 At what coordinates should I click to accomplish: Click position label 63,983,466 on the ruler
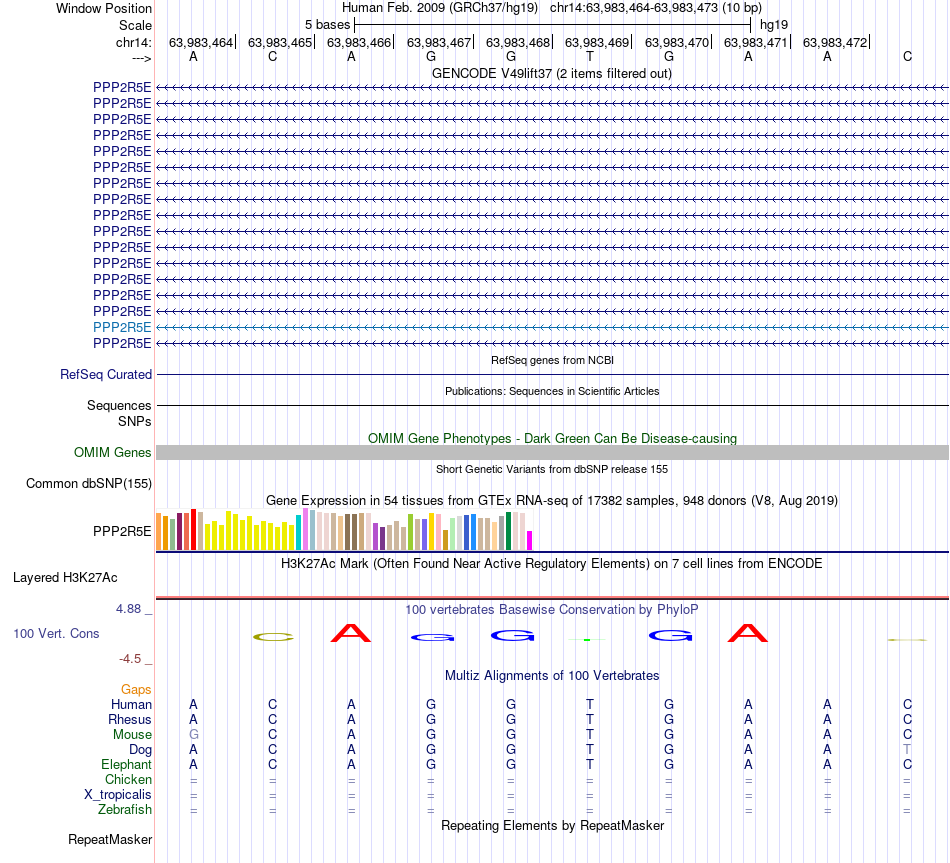pos(359,42)
